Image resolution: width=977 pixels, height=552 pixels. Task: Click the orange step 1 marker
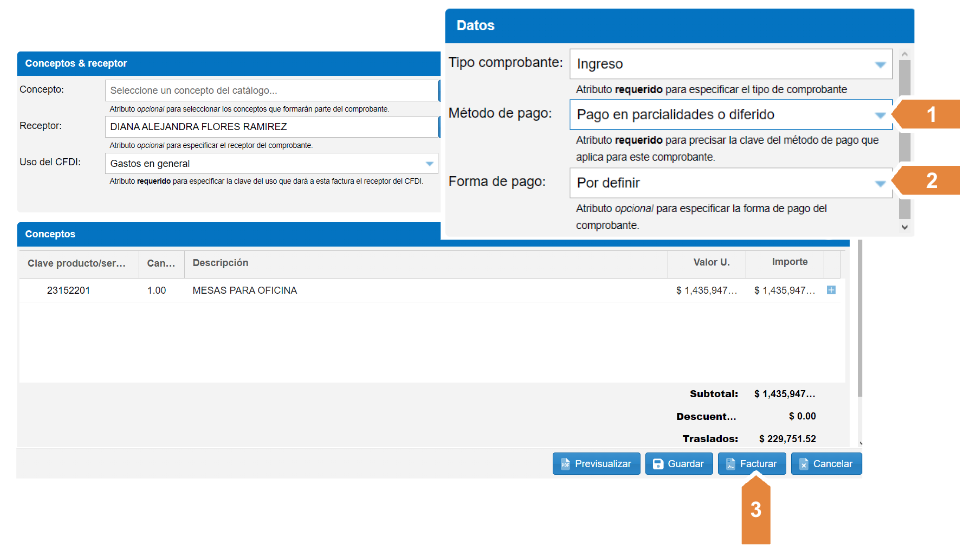(x=930, y=115)
